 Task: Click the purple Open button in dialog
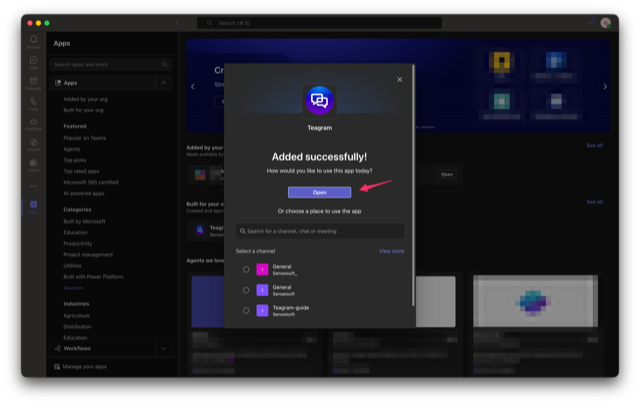[319, 192]
